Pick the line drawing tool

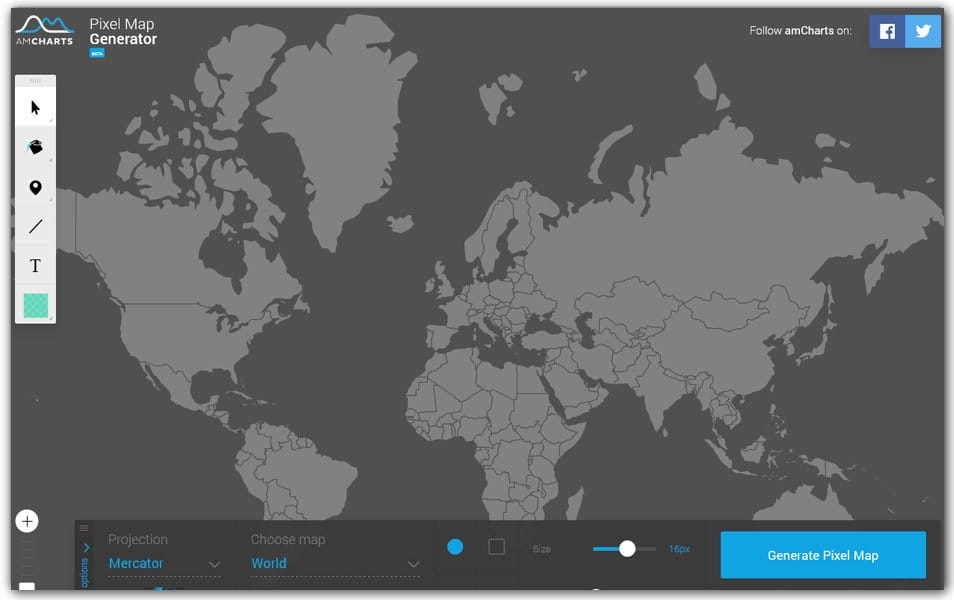point(34,227)
